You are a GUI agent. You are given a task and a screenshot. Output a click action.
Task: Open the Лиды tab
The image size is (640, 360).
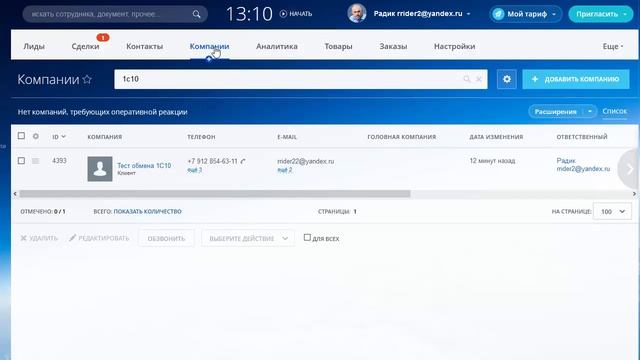click(34, 47)
